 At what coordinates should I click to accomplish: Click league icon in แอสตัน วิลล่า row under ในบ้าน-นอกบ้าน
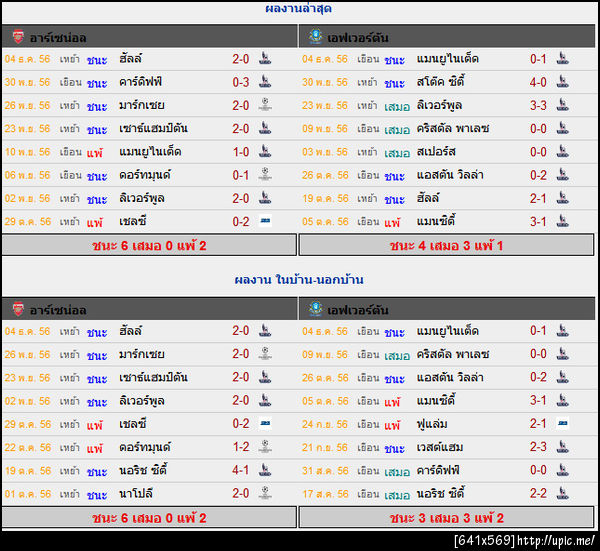[562, 377]
